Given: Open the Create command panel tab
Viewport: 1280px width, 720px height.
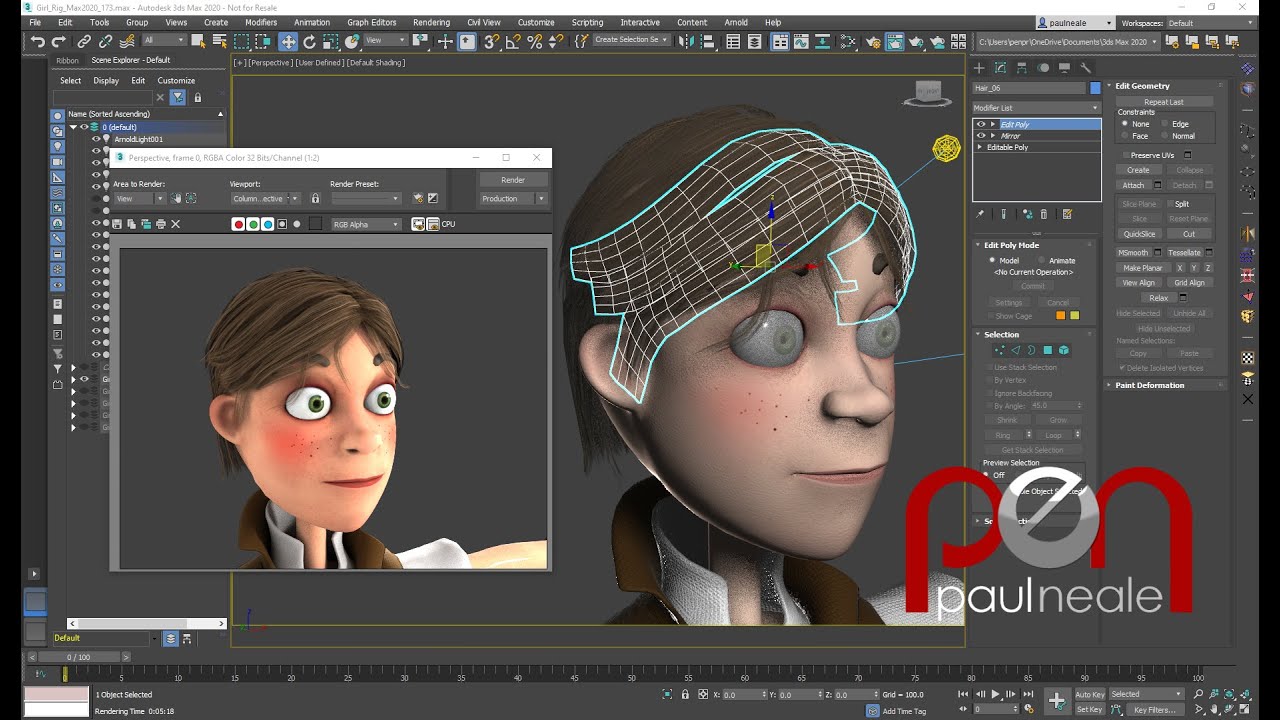Looking at the screenshot, I should (980, 68).
